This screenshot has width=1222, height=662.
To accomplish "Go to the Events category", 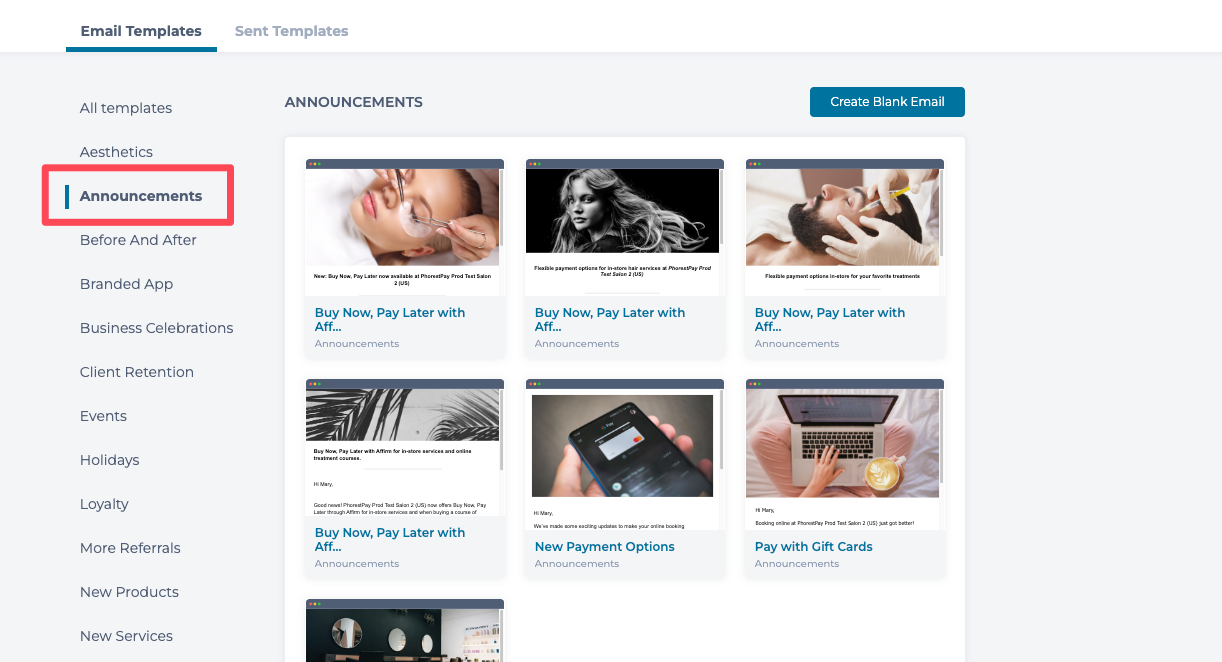I will tap(103, 416).
